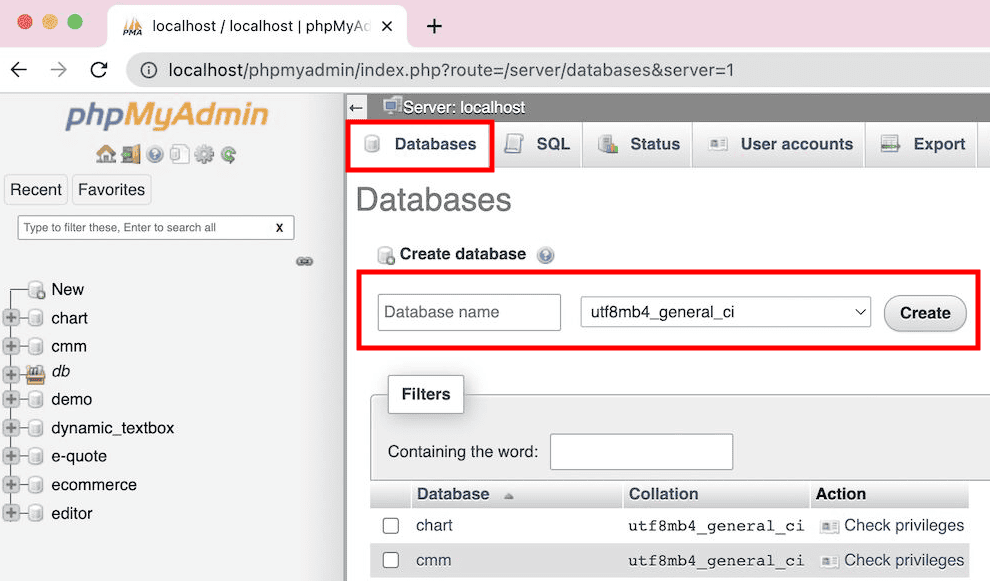Click the link chain icon in sidebar

click(x=304, y=261)
